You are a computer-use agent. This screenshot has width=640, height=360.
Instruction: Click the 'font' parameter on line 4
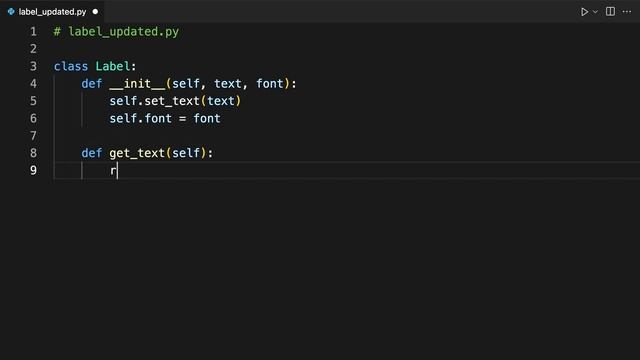(269, 84)
